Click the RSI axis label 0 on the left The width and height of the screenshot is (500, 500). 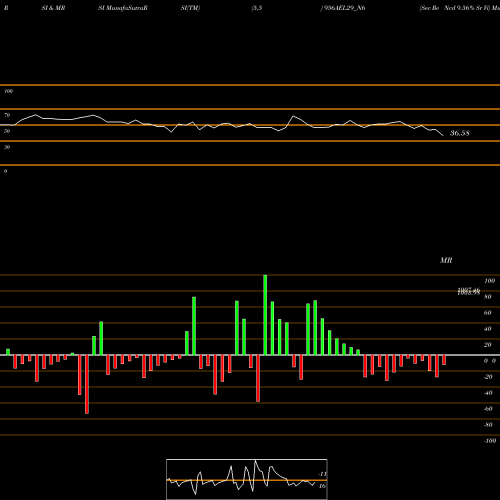click(x=5, y=171)
